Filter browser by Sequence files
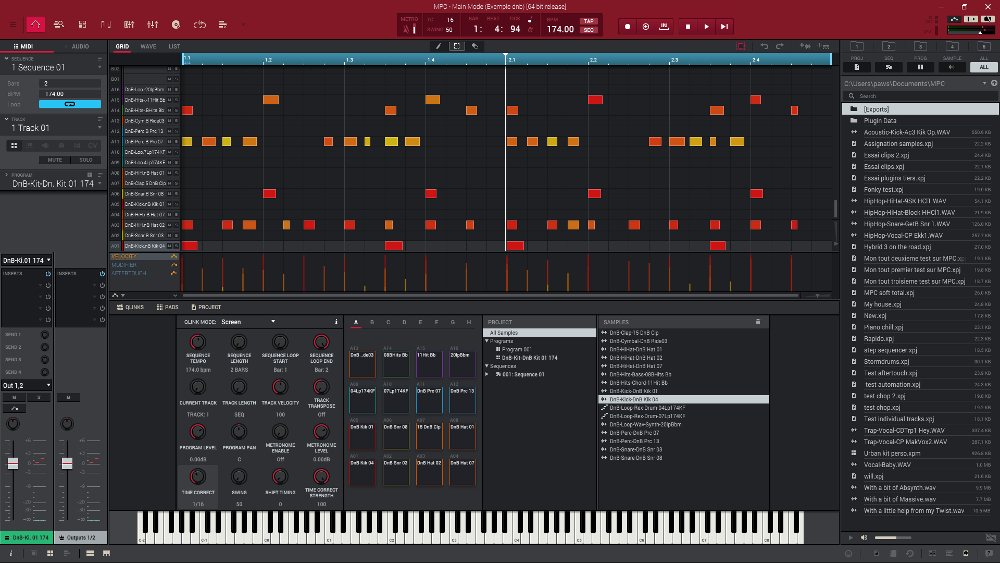 888,66
